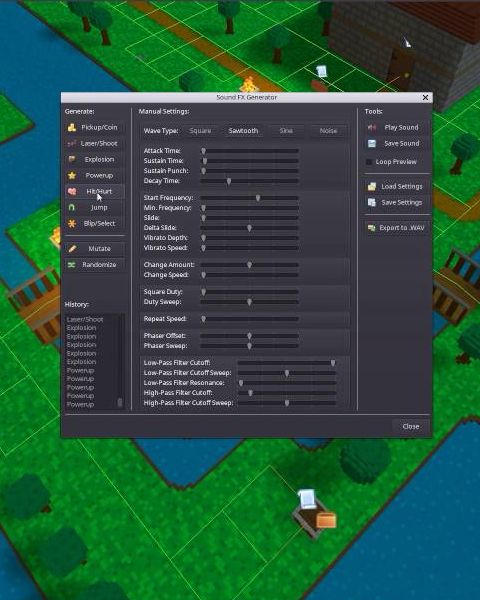Screen dimensions: 480x600
Task: Generate a Laser/Shoot sound
Action: [95, 143]
